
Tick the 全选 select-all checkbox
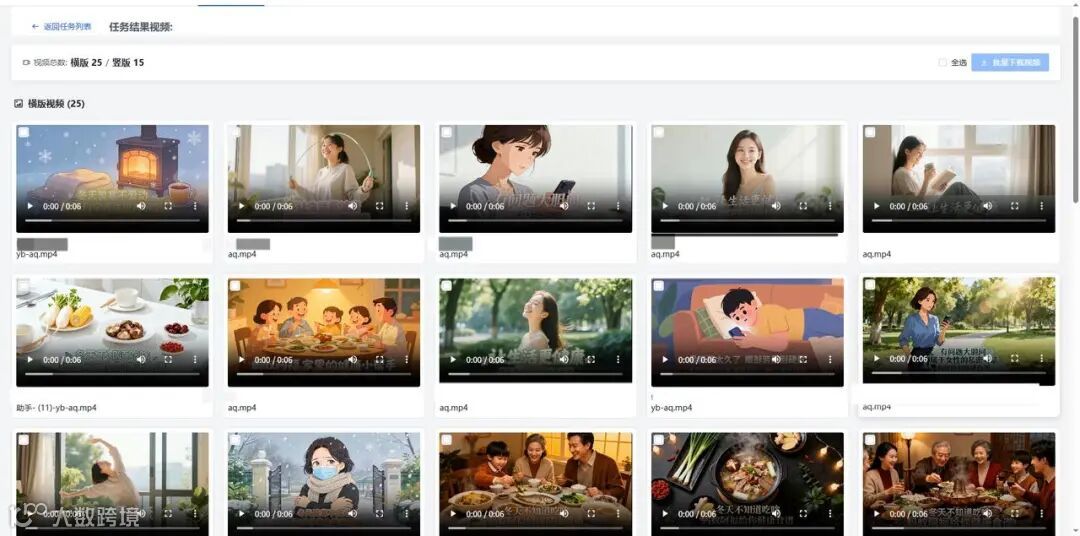point(942,63)
